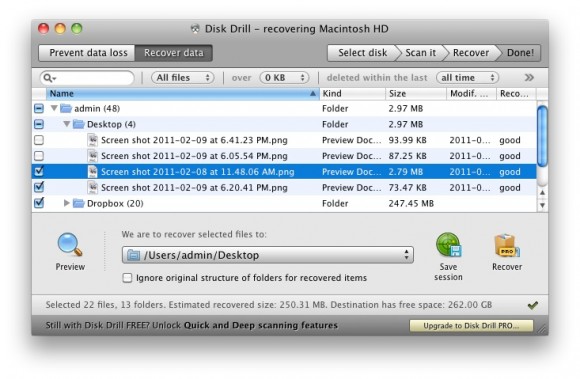Viewport: 580px width, 379px height.
Task: Click the Disk Drill title bar icon
Action: point(195,29)
